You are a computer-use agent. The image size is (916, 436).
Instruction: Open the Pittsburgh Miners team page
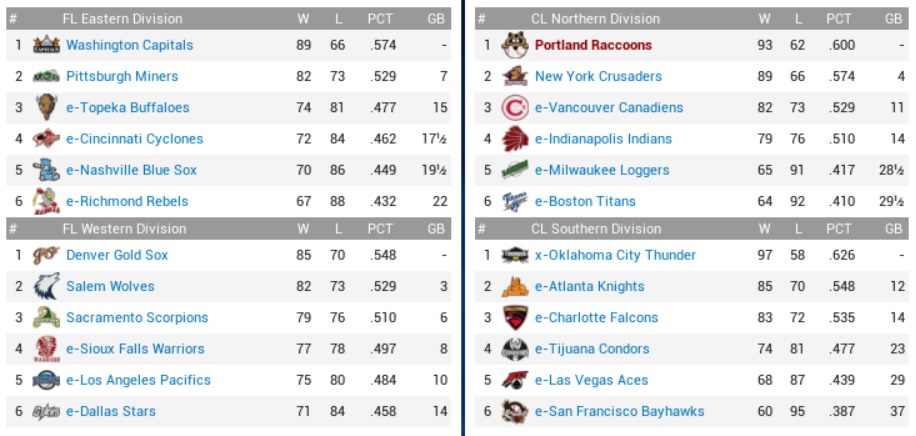click(x=122, y=76)
